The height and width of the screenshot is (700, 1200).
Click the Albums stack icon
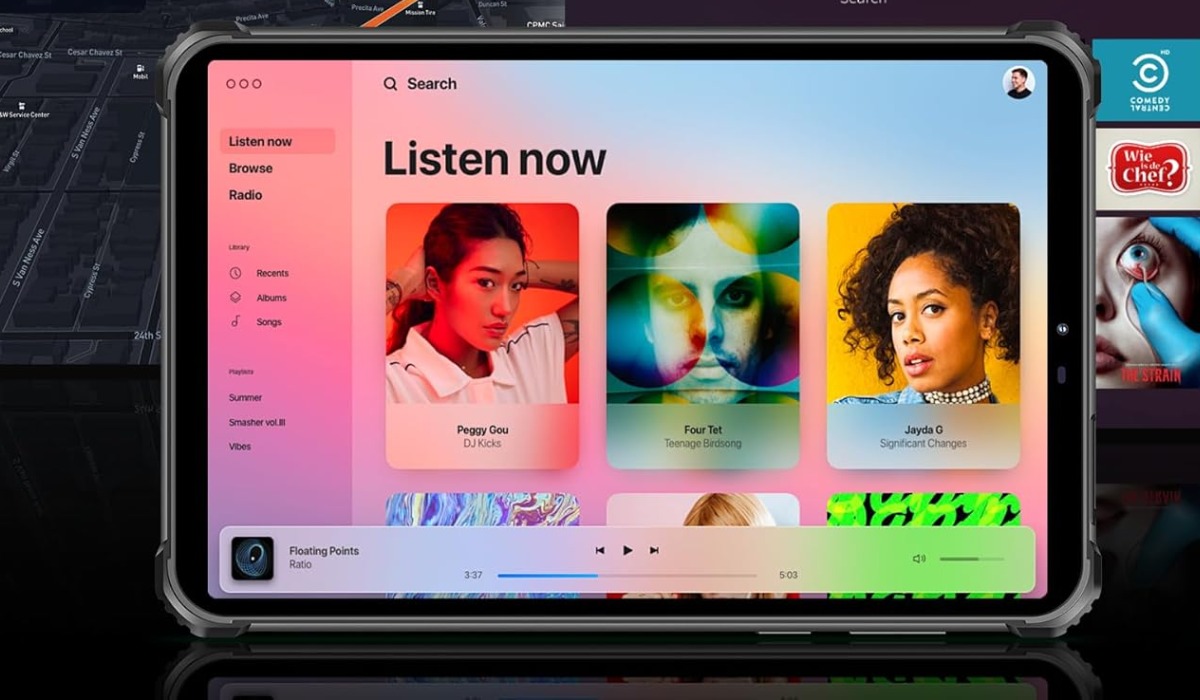[236, 297]
